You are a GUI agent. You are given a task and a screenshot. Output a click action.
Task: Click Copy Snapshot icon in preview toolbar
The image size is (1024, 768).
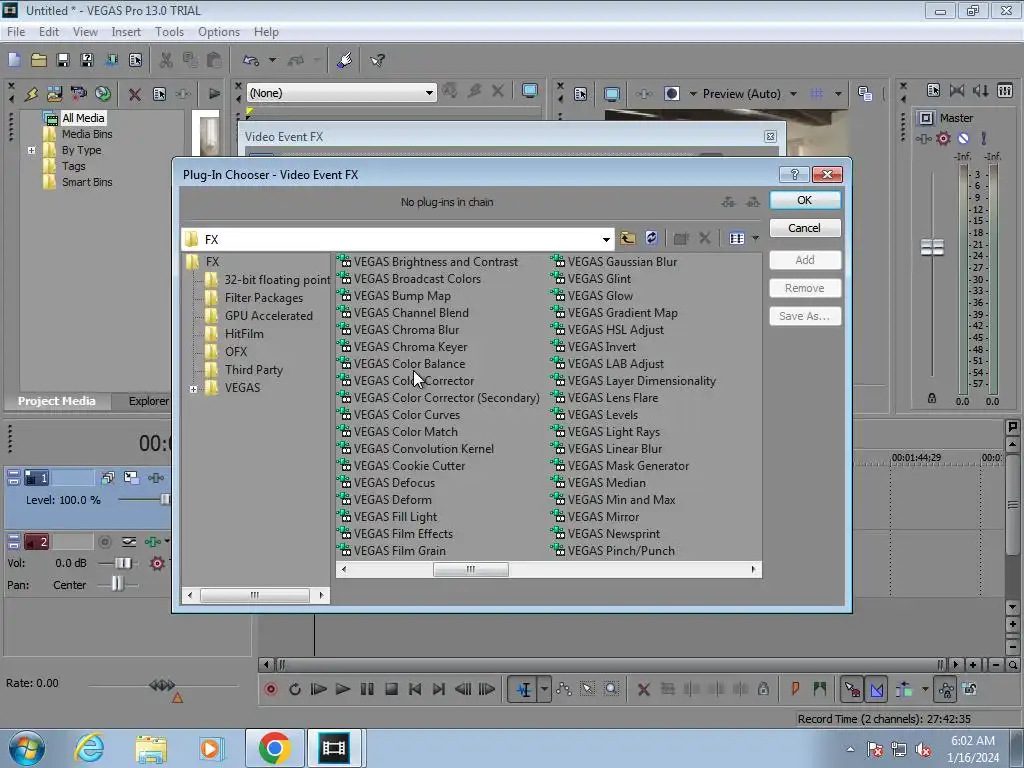tap(865, 94)
